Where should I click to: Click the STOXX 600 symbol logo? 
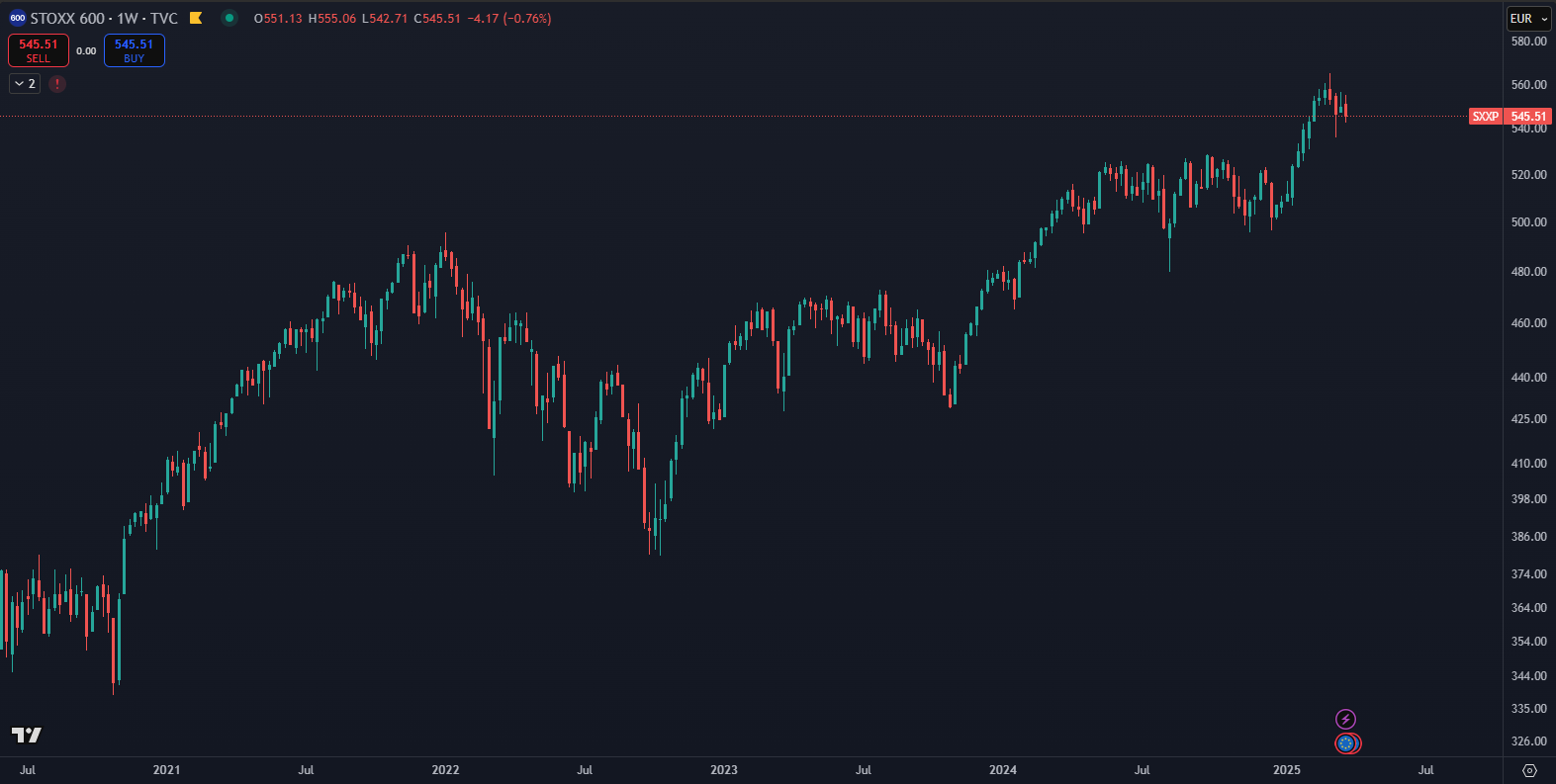pyautogui.click(x=18, y=18)
